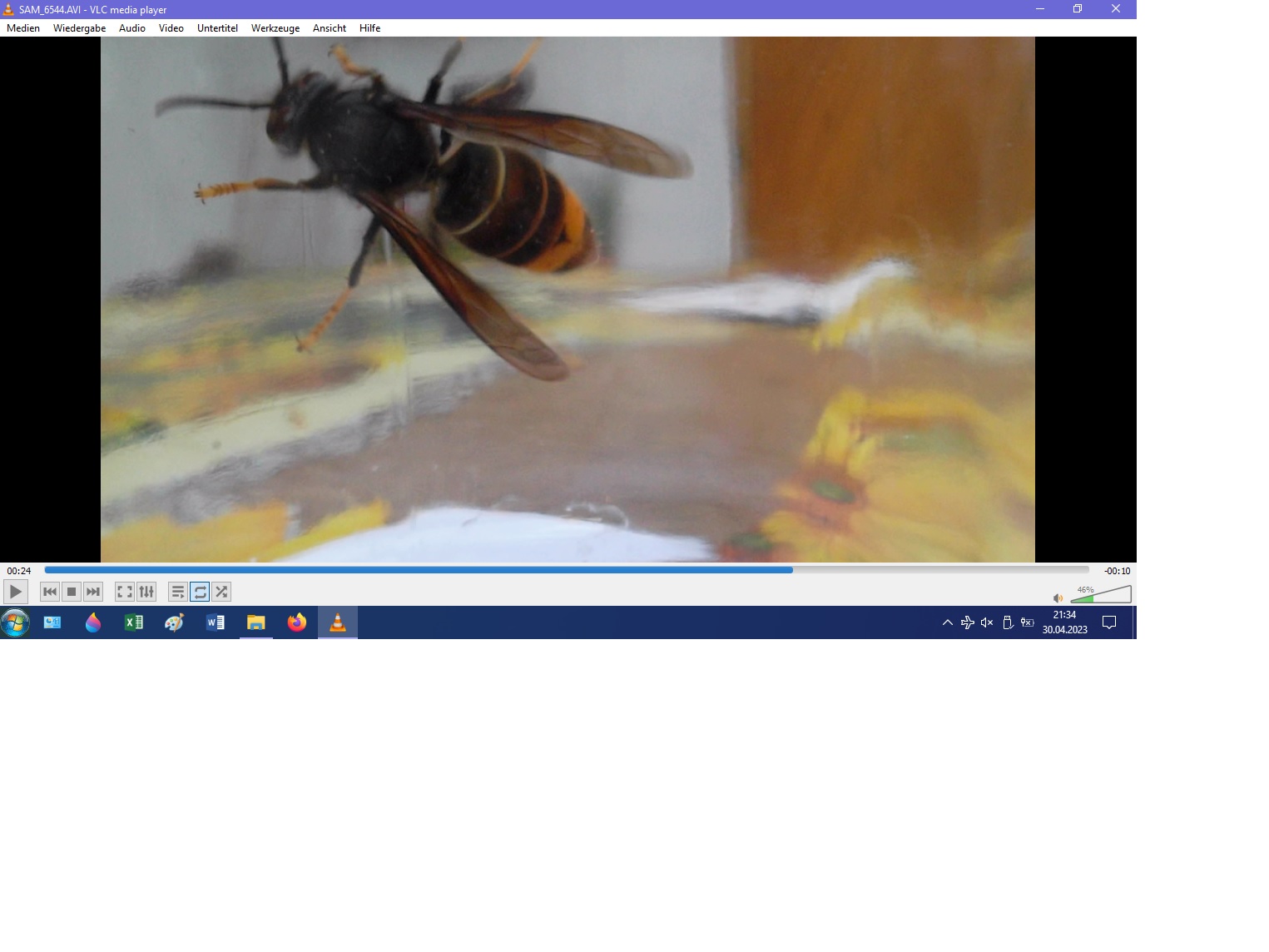Viewport: 1269px width, 952px height.
Task: Jump to previous media track
Action: 50,592
